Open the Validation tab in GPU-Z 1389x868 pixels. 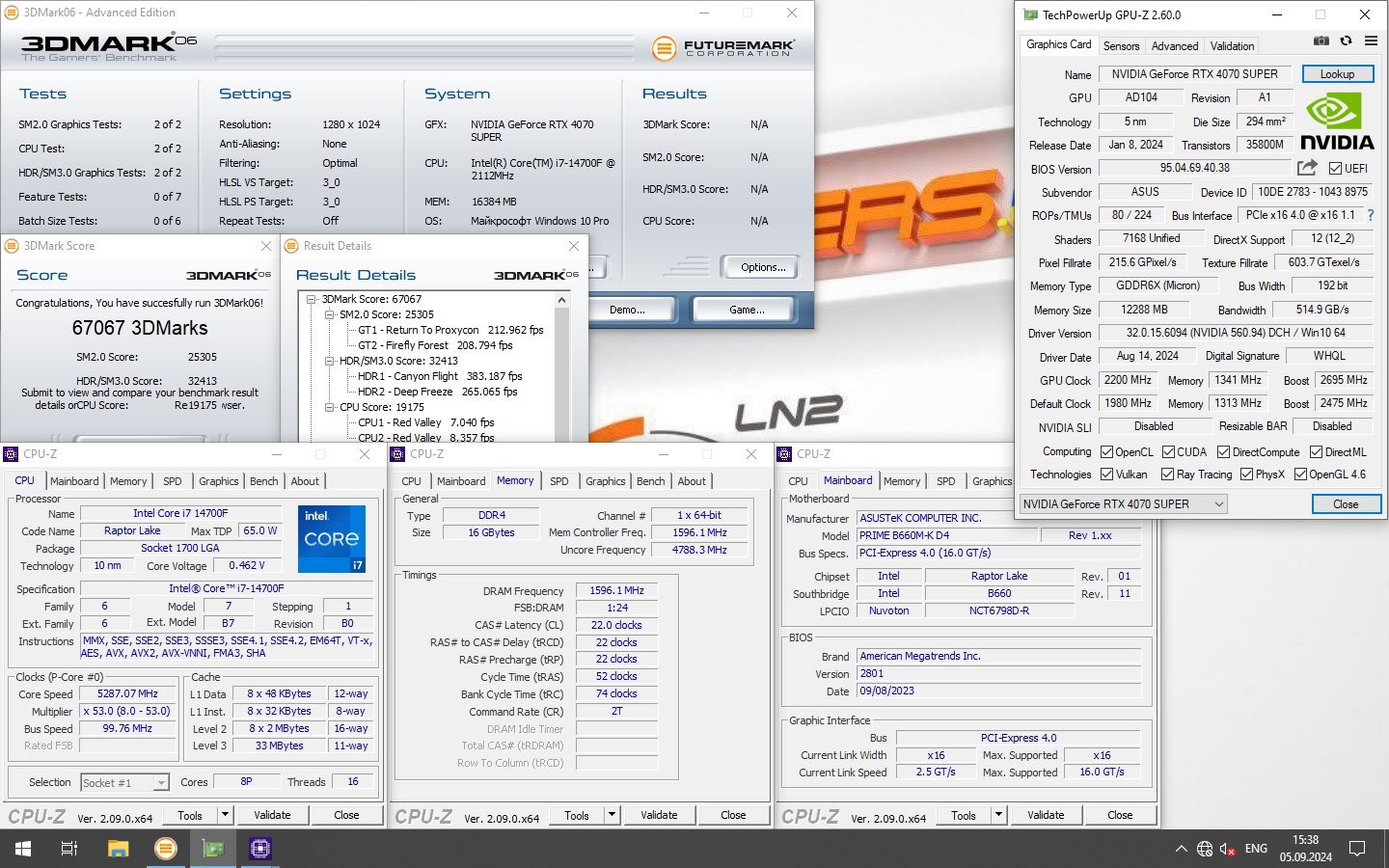pos(1232,46)
